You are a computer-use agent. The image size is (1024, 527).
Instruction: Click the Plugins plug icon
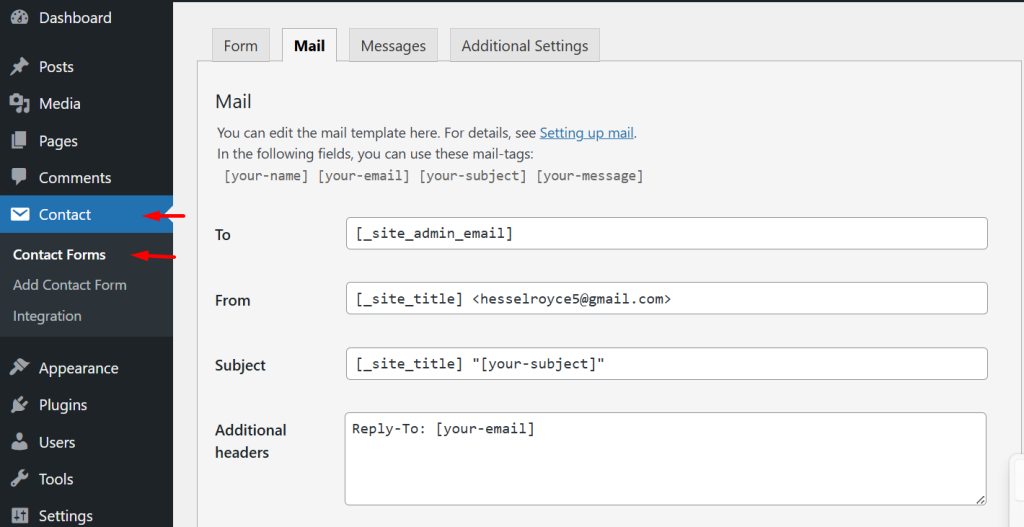click(x=20, y=404)
